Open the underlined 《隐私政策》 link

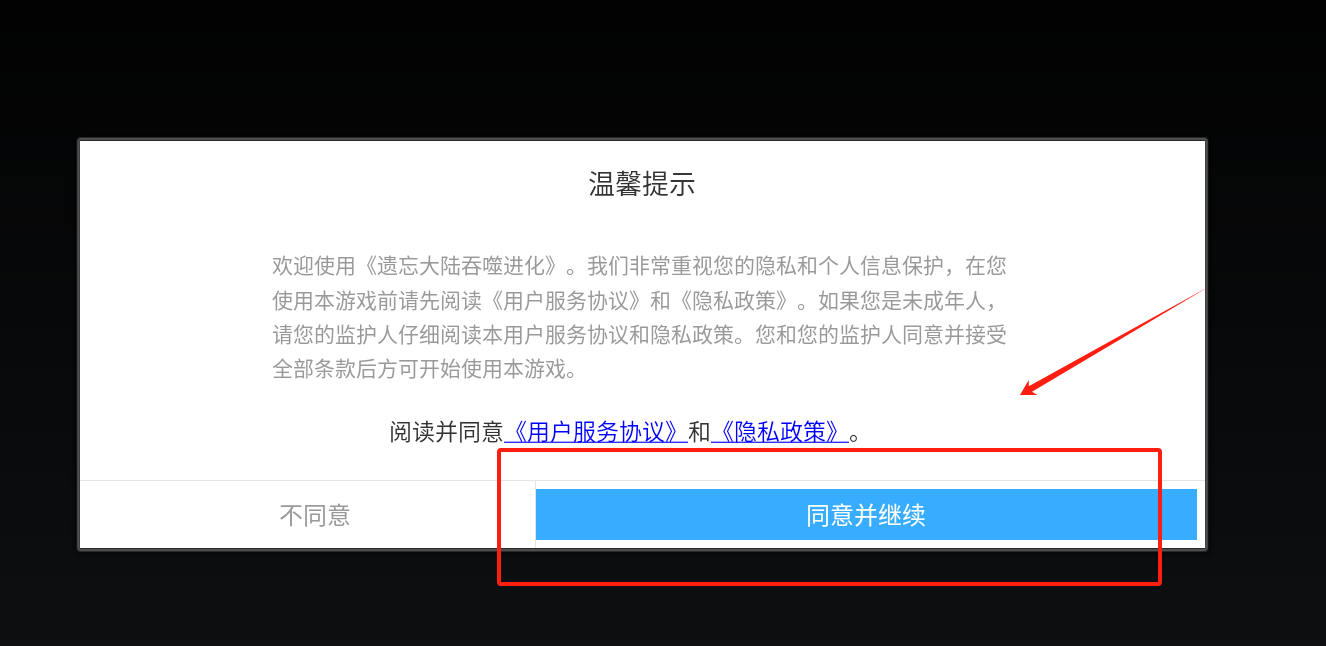pos(780,432)
